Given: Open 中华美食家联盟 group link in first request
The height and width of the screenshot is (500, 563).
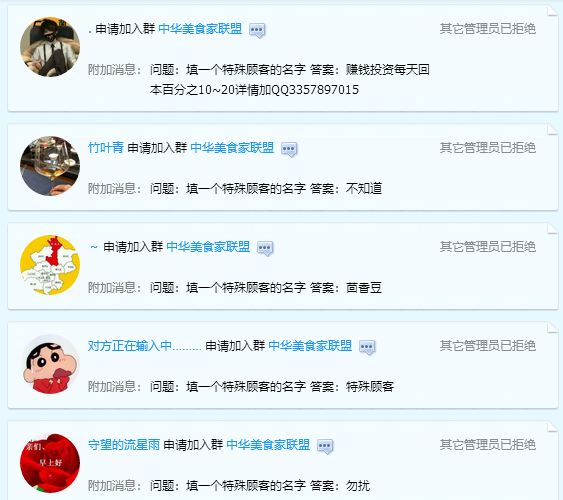Looking at the screenshot, I should pyautogui.click(x=200, y=29).
